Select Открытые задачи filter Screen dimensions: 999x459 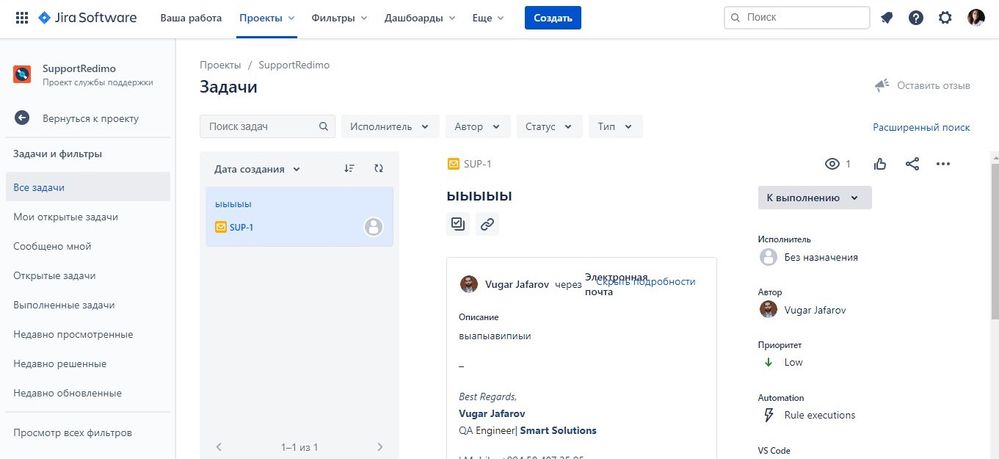click(x=88, y=275)
